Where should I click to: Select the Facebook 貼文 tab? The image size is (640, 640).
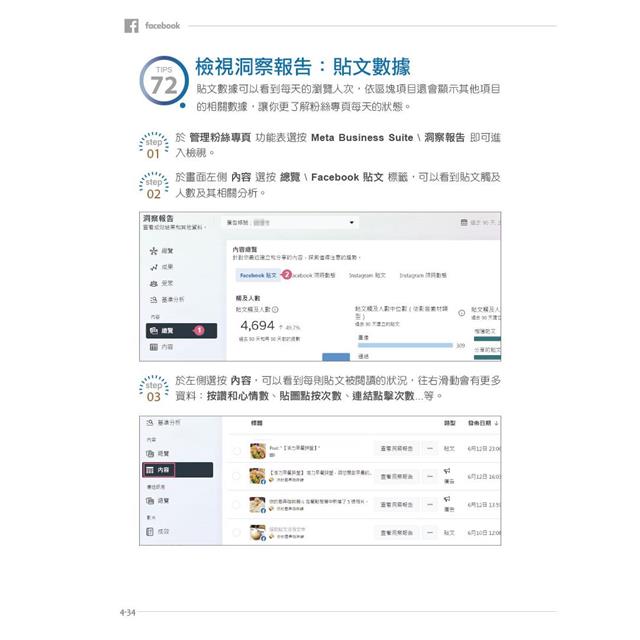258,276
